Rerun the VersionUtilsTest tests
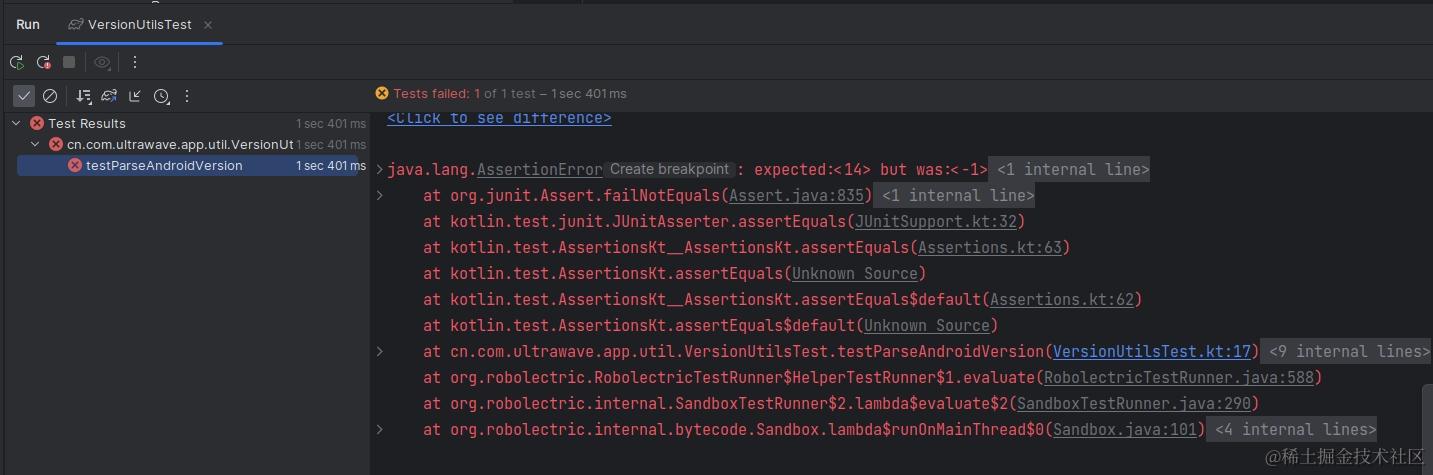This screenshot has height=475, width=1433. 17,62
